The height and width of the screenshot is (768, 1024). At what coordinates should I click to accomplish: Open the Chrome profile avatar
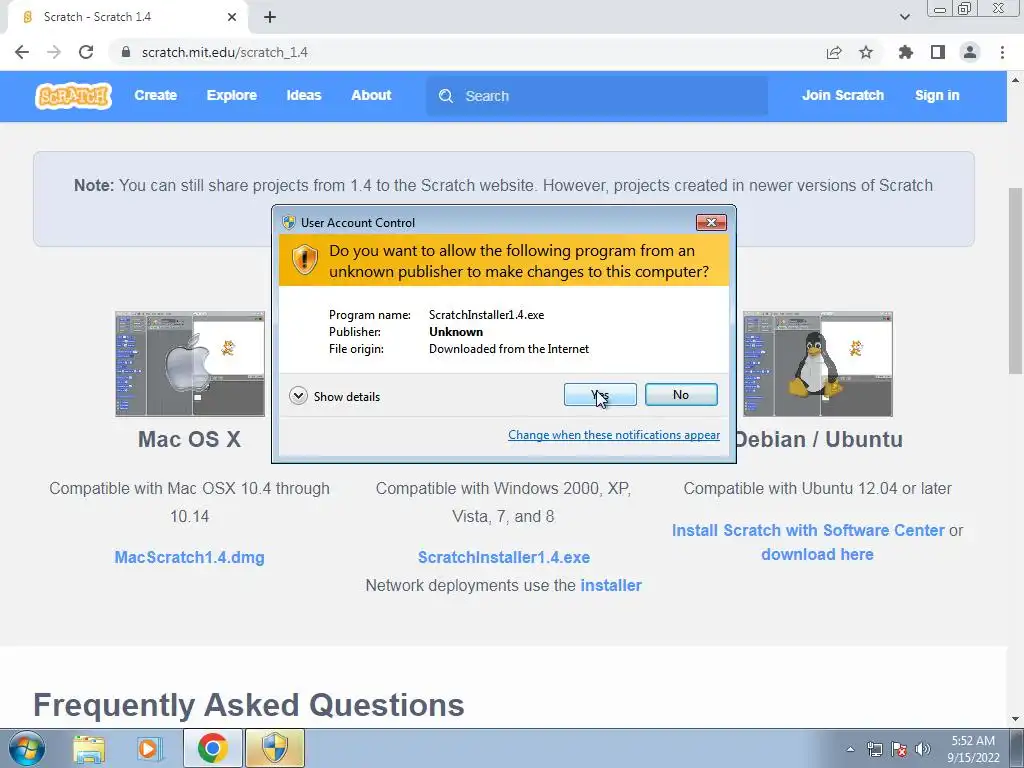coord(970,52)
